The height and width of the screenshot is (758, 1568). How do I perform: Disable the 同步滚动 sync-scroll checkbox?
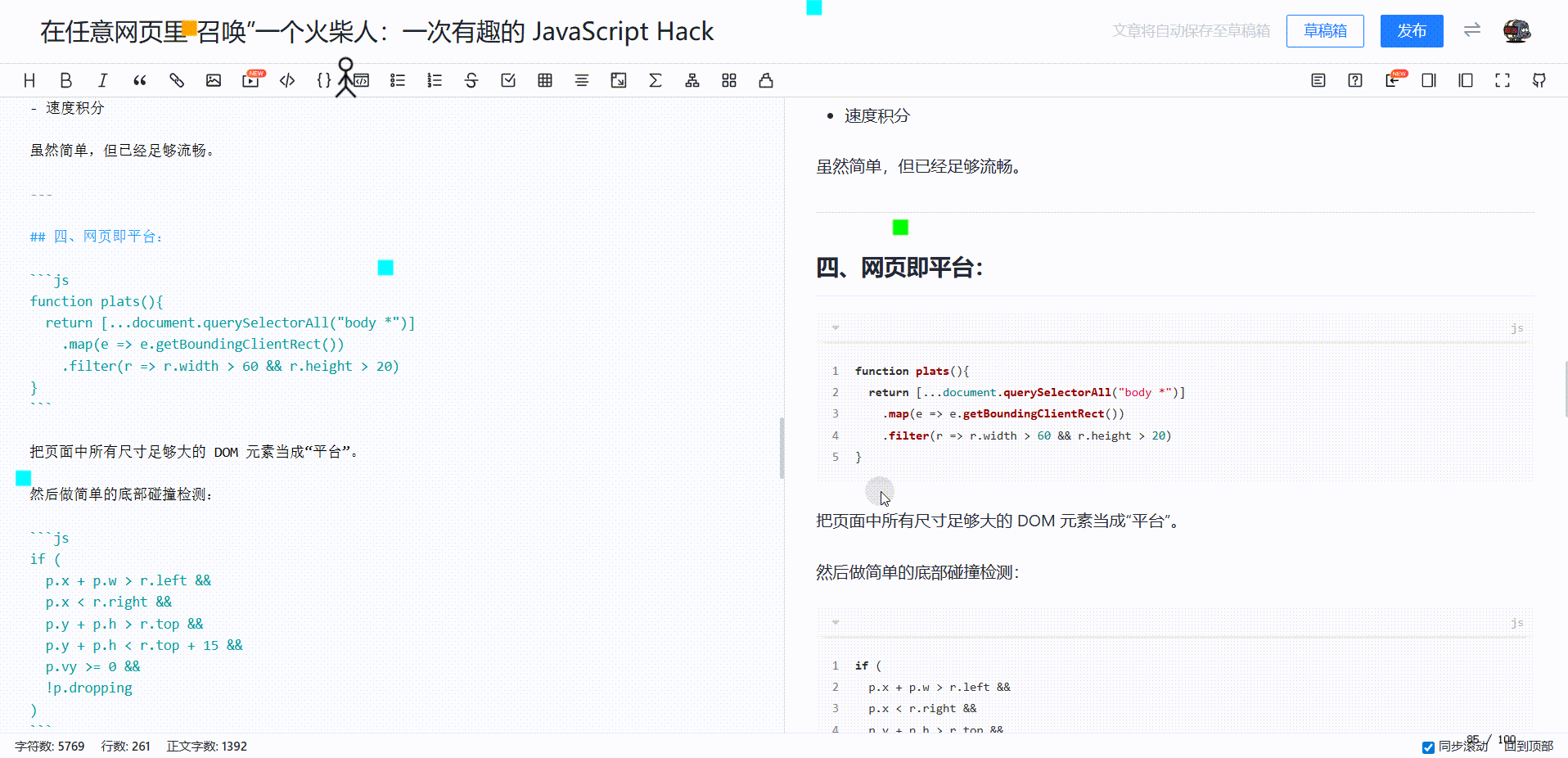[x=1428, y=747]
